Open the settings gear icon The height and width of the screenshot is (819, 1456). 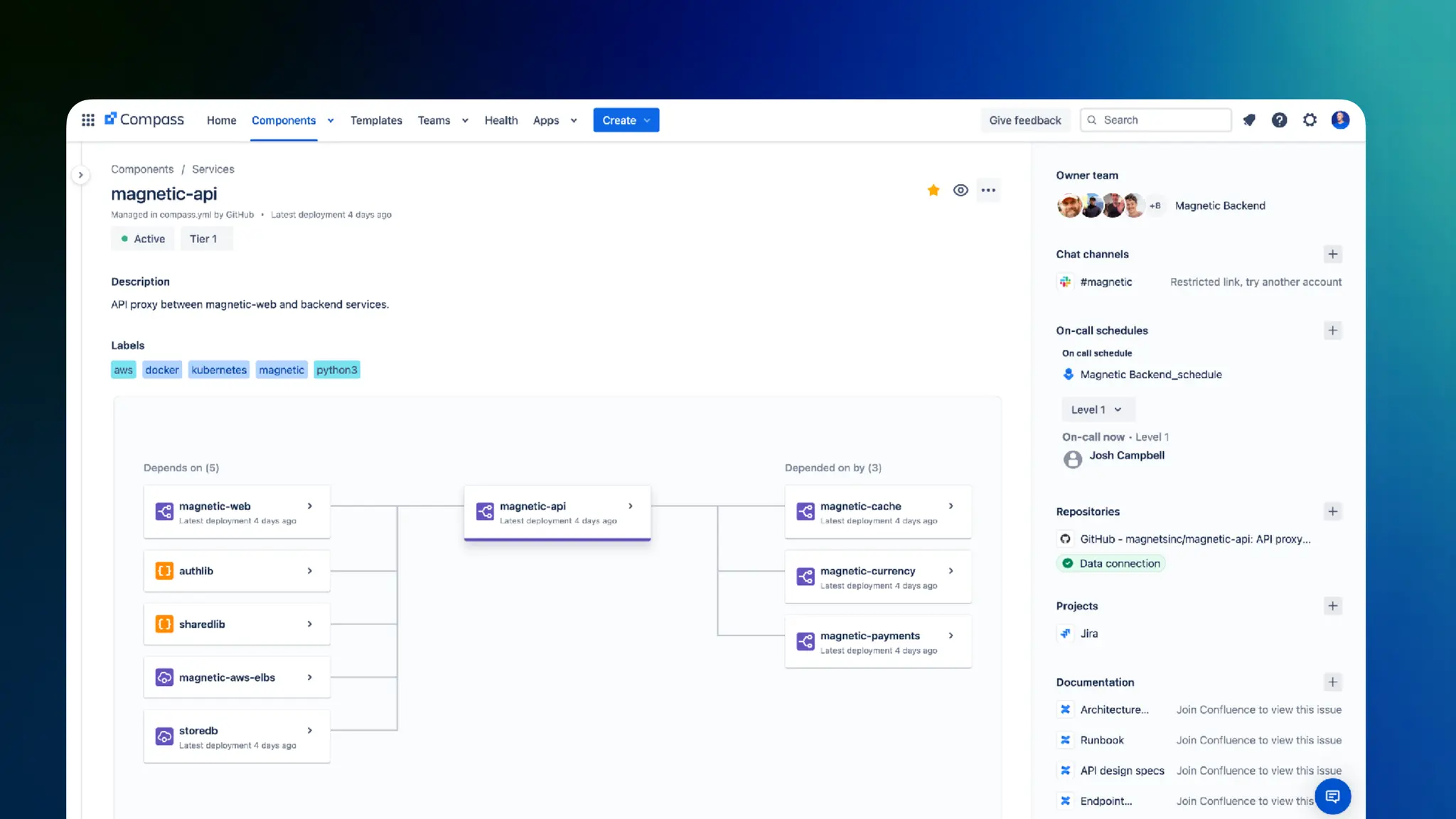[x=1310, y=120]
